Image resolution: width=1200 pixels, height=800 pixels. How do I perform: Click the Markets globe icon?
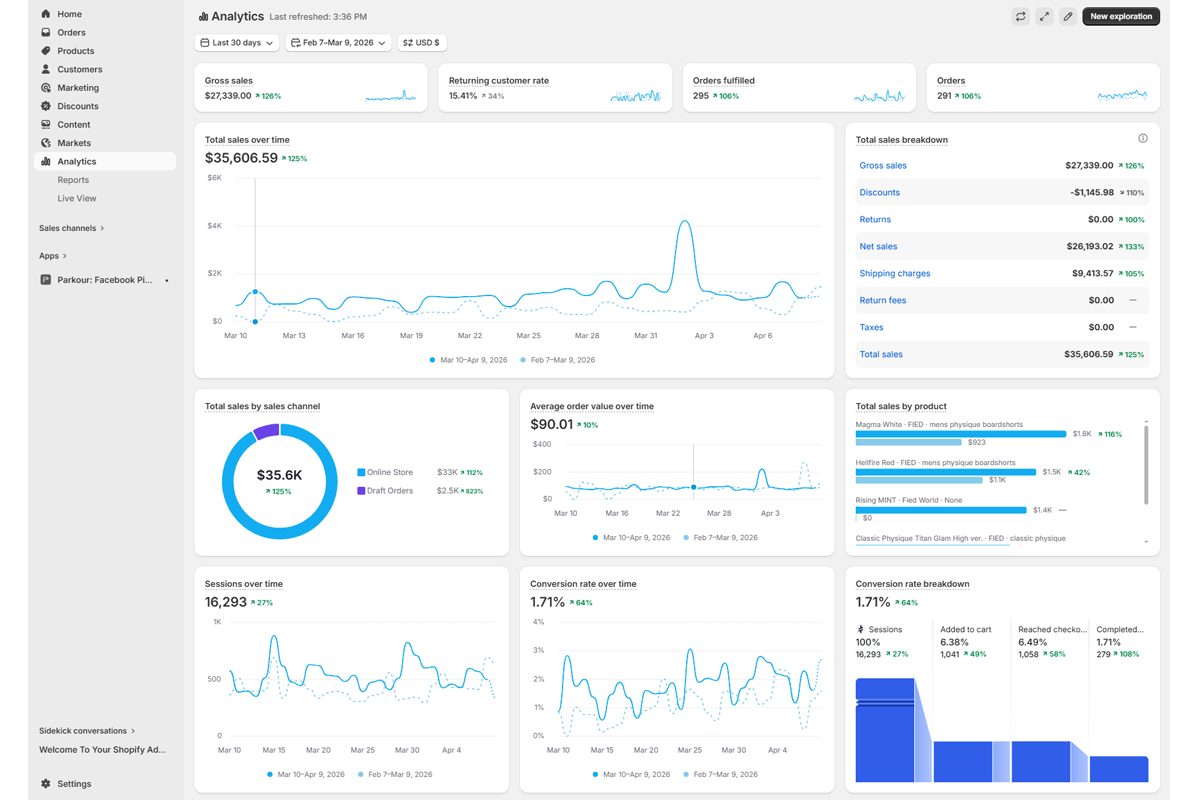click(x=46, y=143)
